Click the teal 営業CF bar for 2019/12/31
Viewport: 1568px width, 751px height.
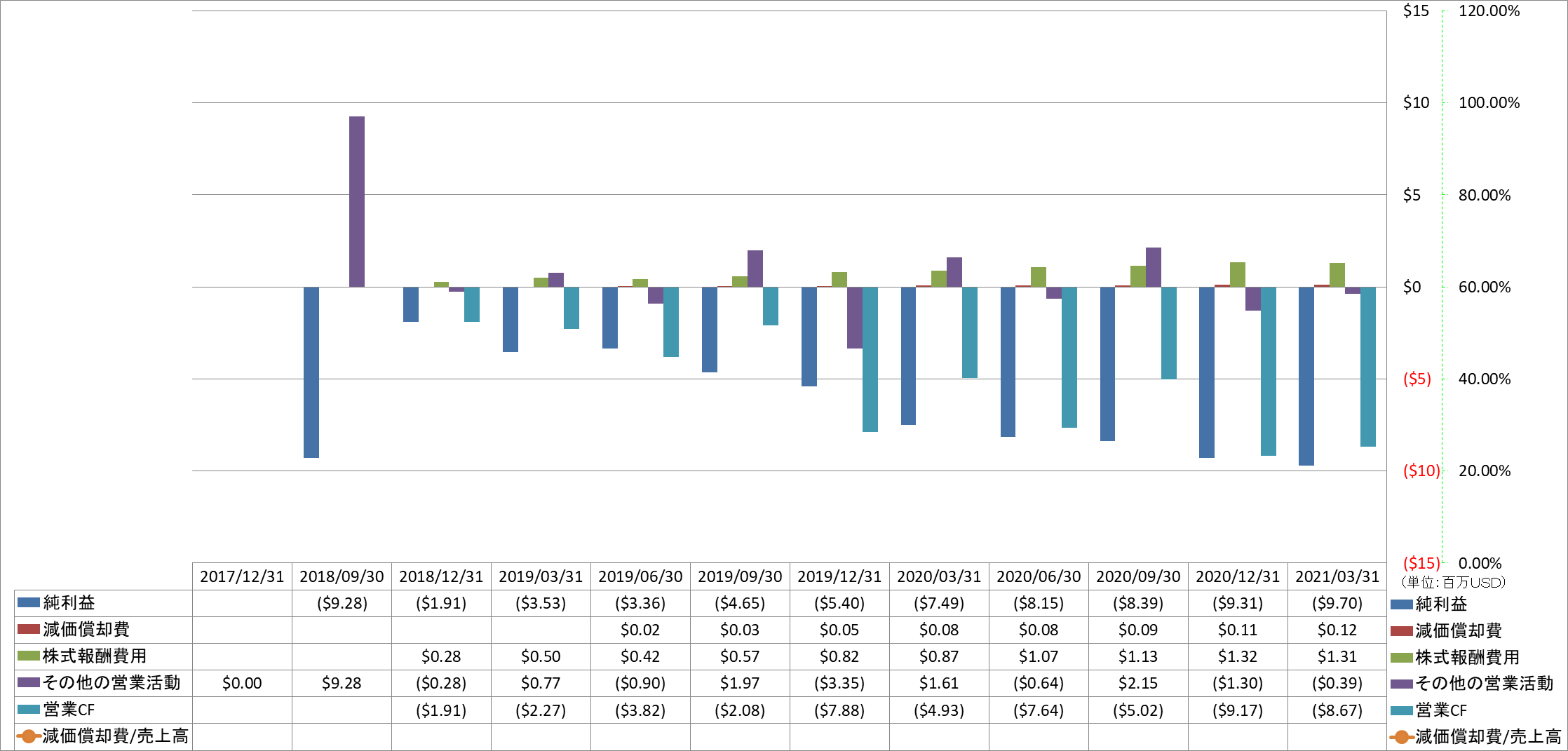coord(870,359)
